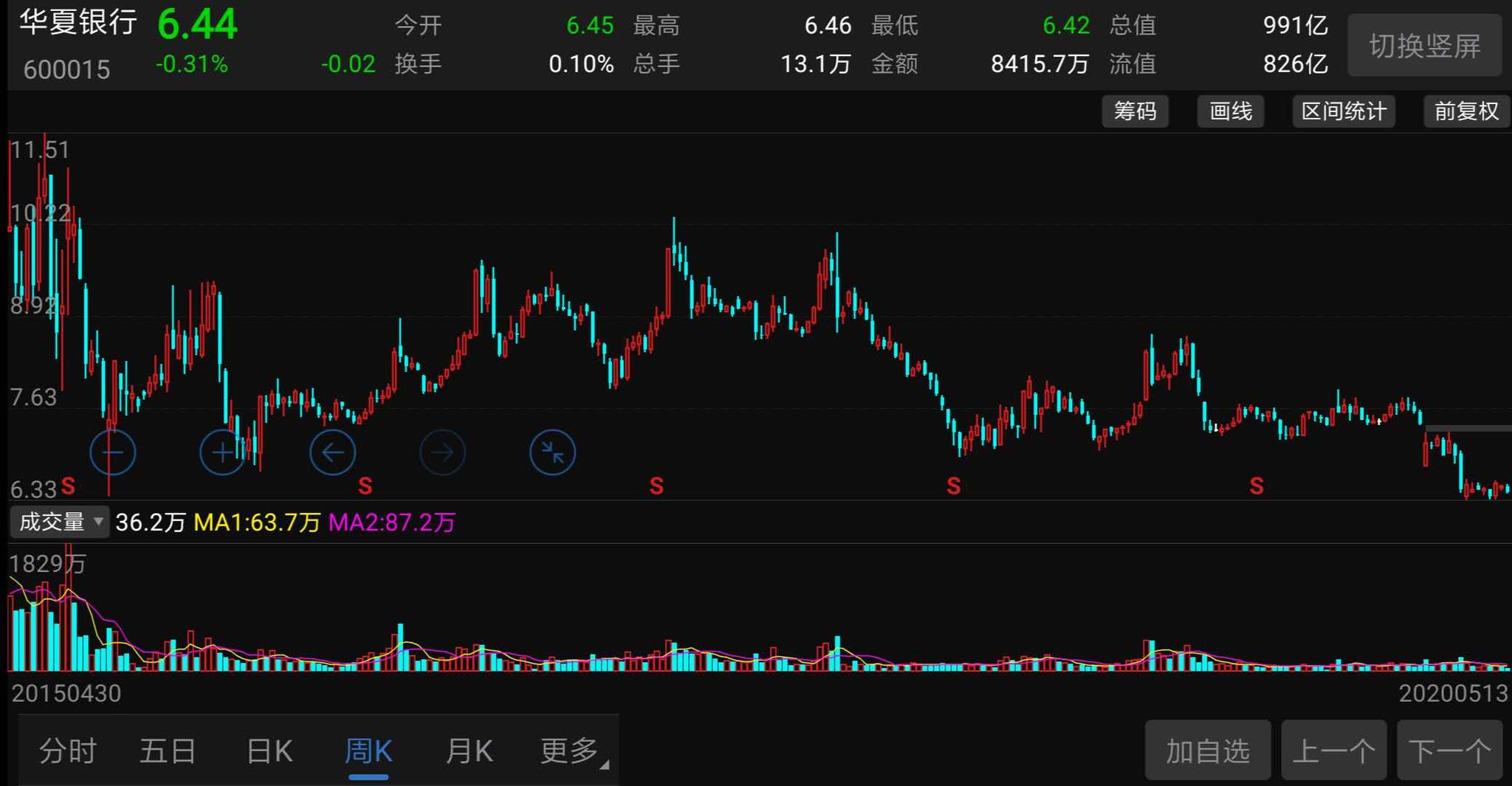Tap the 最低 6.42 value
The image size is (1512, 786).
point(1066,25)
